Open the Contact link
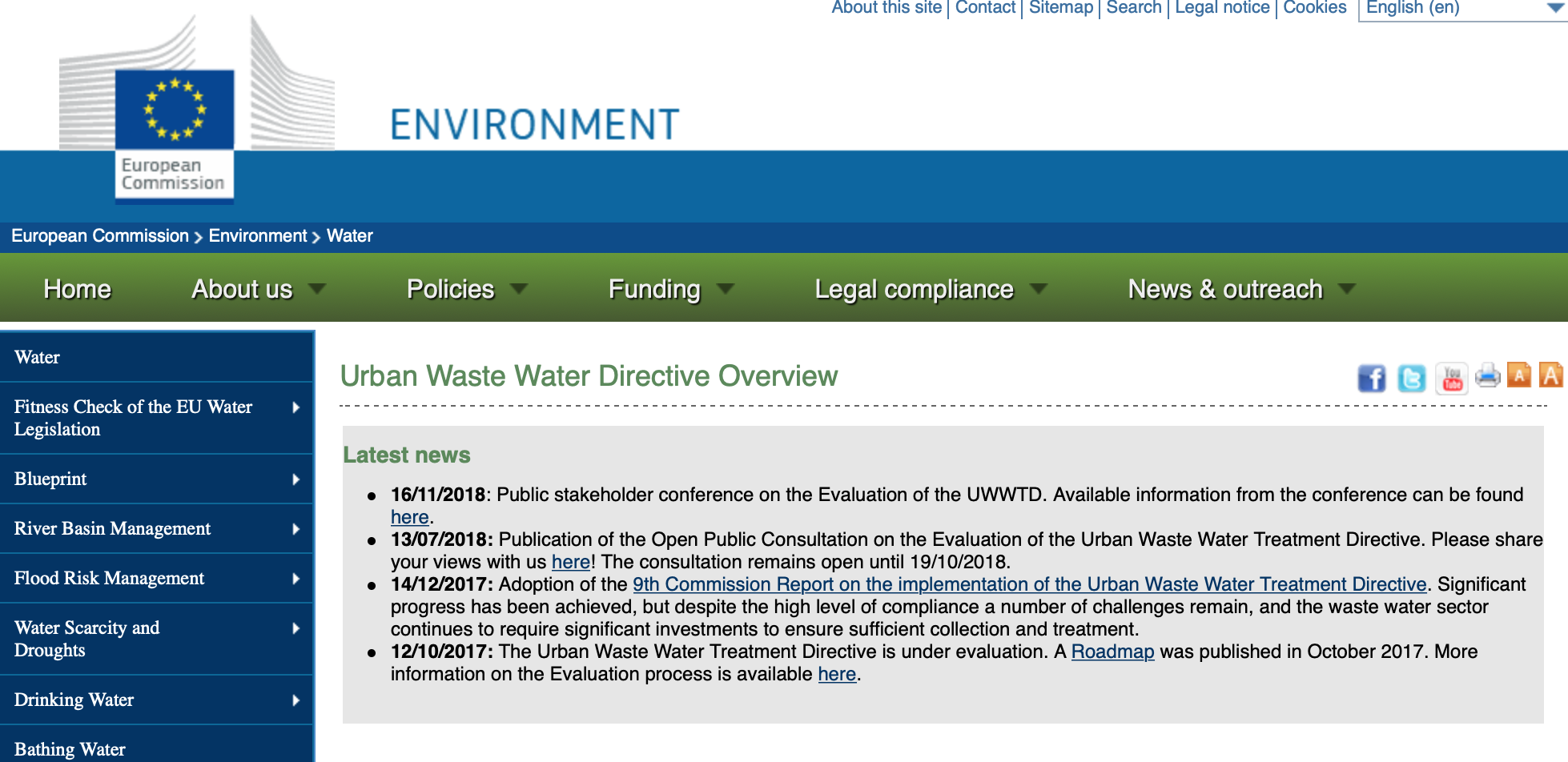 point(985,8)
